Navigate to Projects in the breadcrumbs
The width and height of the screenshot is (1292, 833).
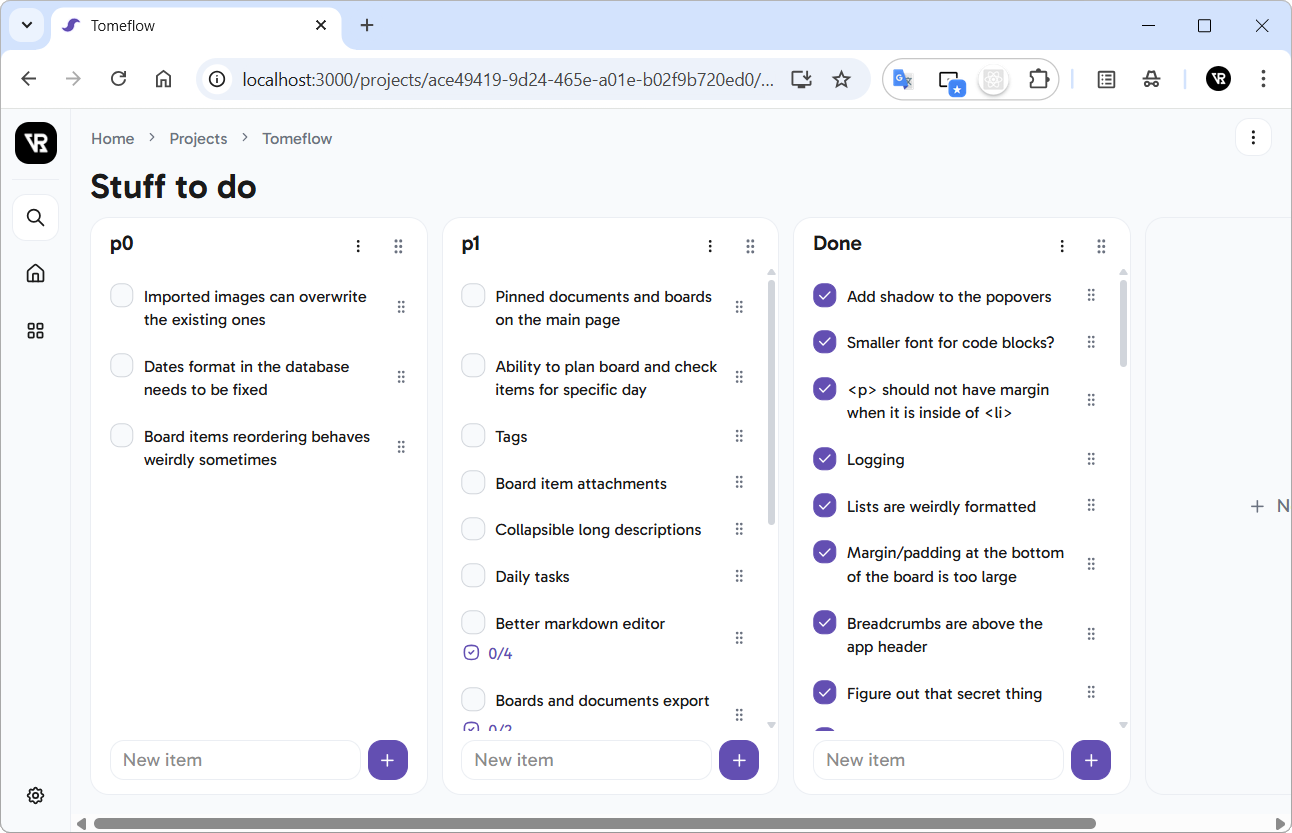coord(198,139)
